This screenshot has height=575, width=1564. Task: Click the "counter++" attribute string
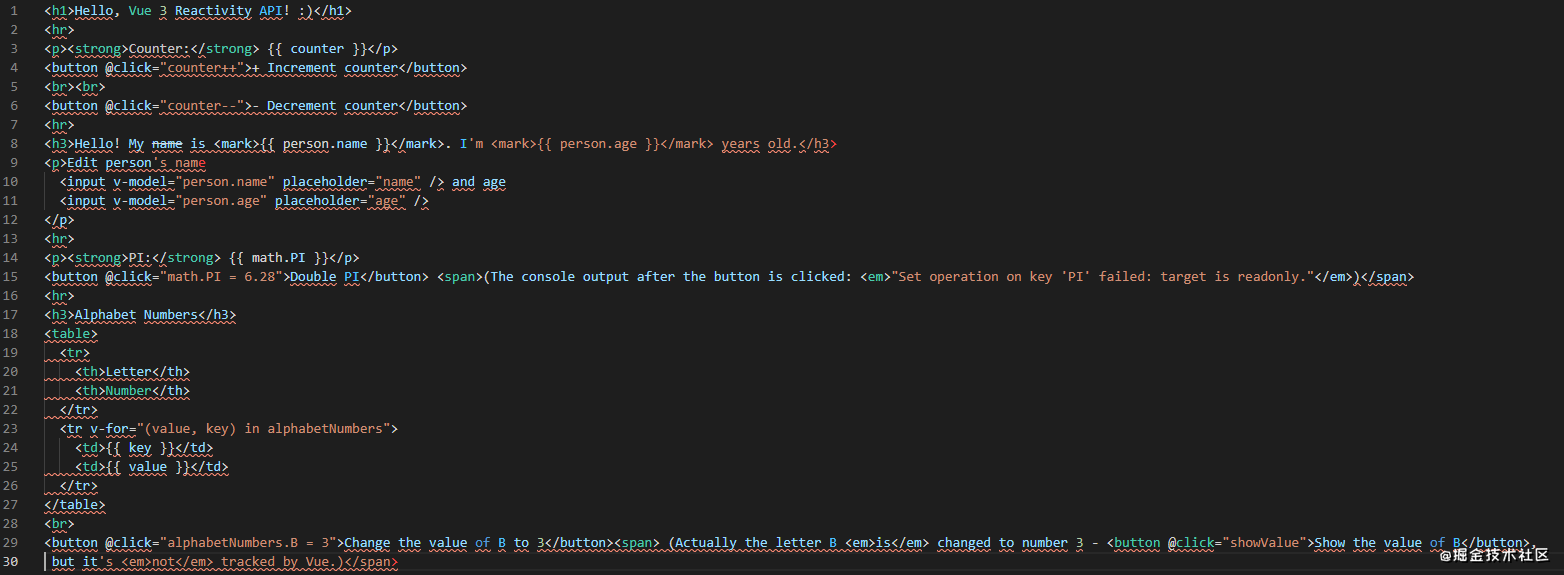click(201, 68)
